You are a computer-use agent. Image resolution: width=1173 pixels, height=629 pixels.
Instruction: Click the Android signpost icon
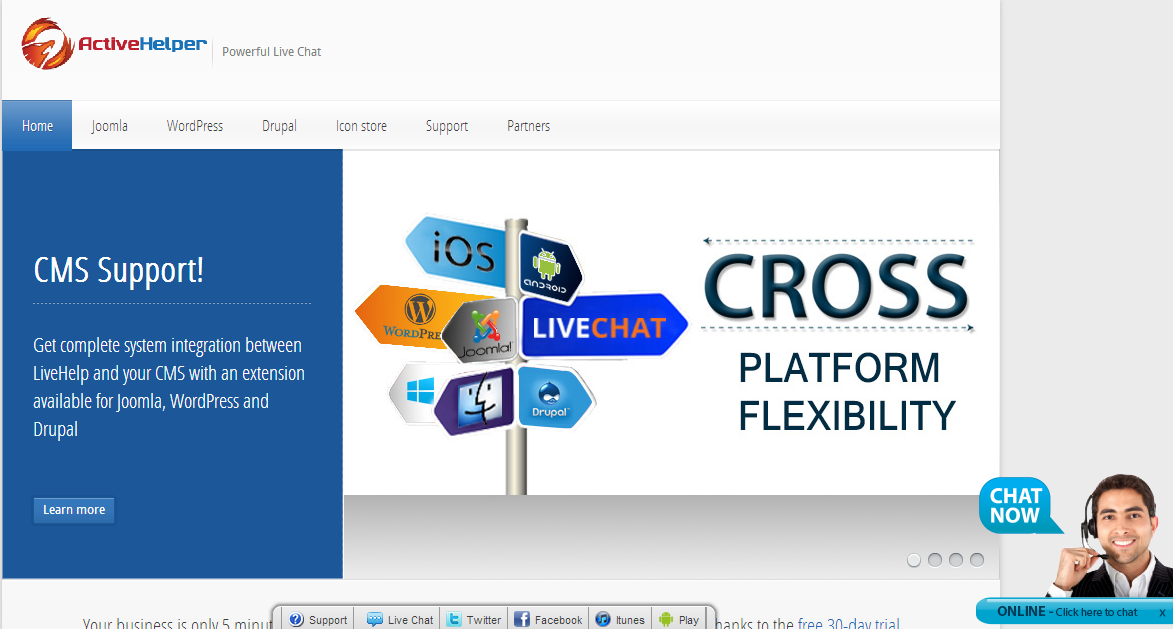coord(549,268)
